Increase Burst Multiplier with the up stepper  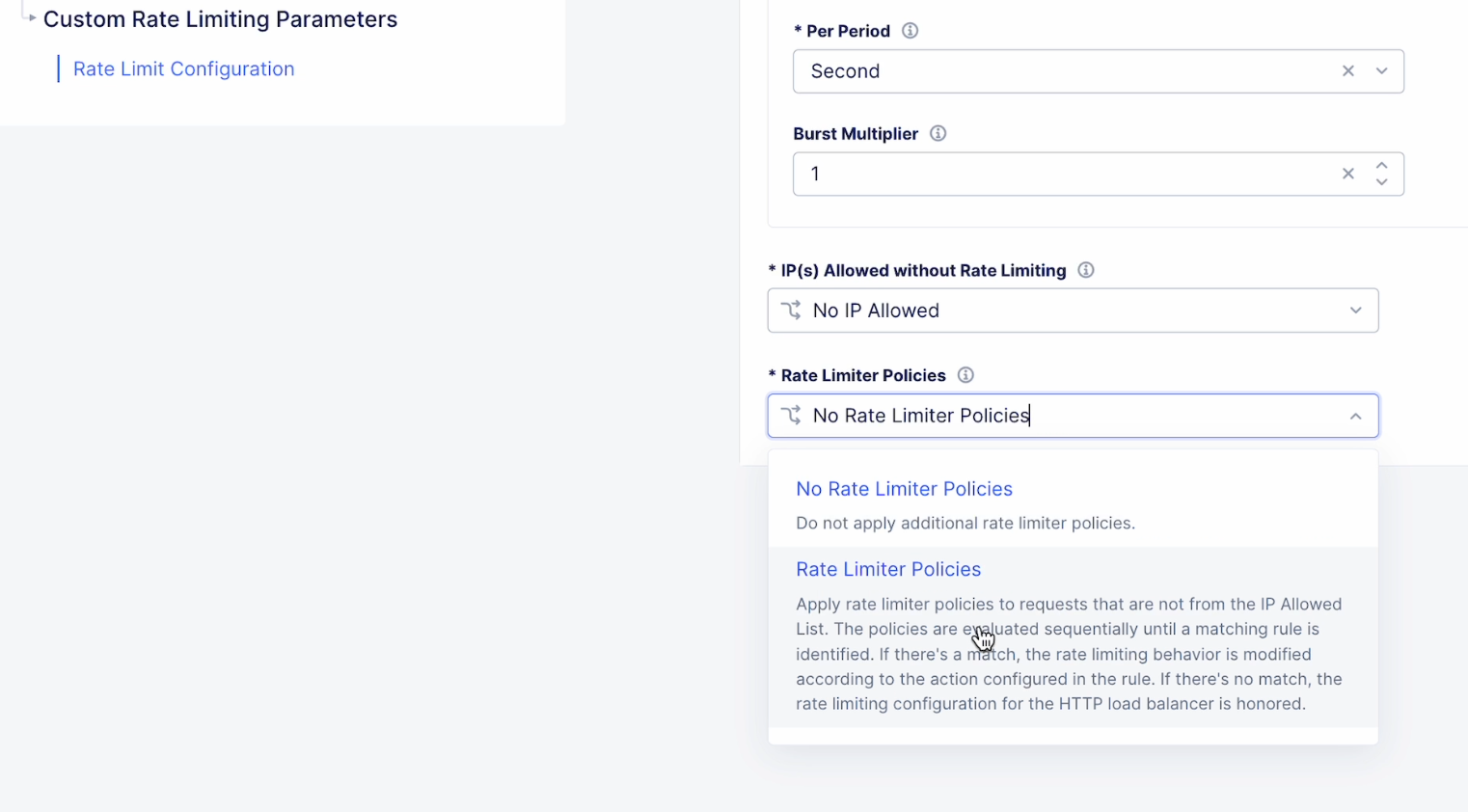[1381, 165]
